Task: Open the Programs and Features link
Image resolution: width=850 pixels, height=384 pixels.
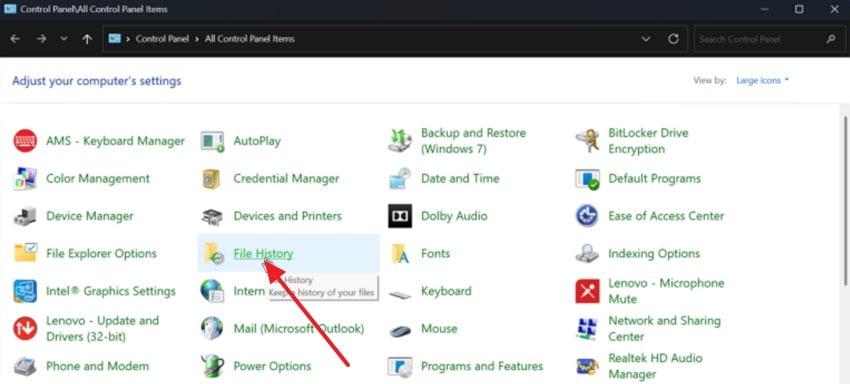Action: pos(482,366)
